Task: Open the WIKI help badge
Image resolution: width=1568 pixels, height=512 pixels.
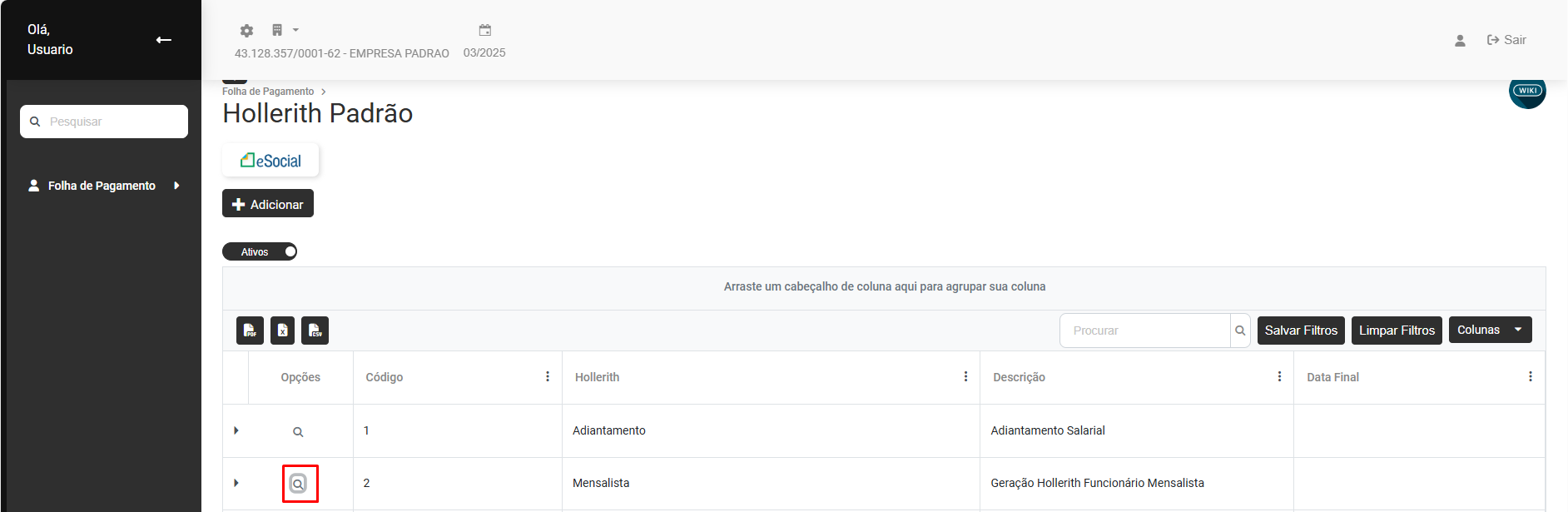Action: 1527,91
